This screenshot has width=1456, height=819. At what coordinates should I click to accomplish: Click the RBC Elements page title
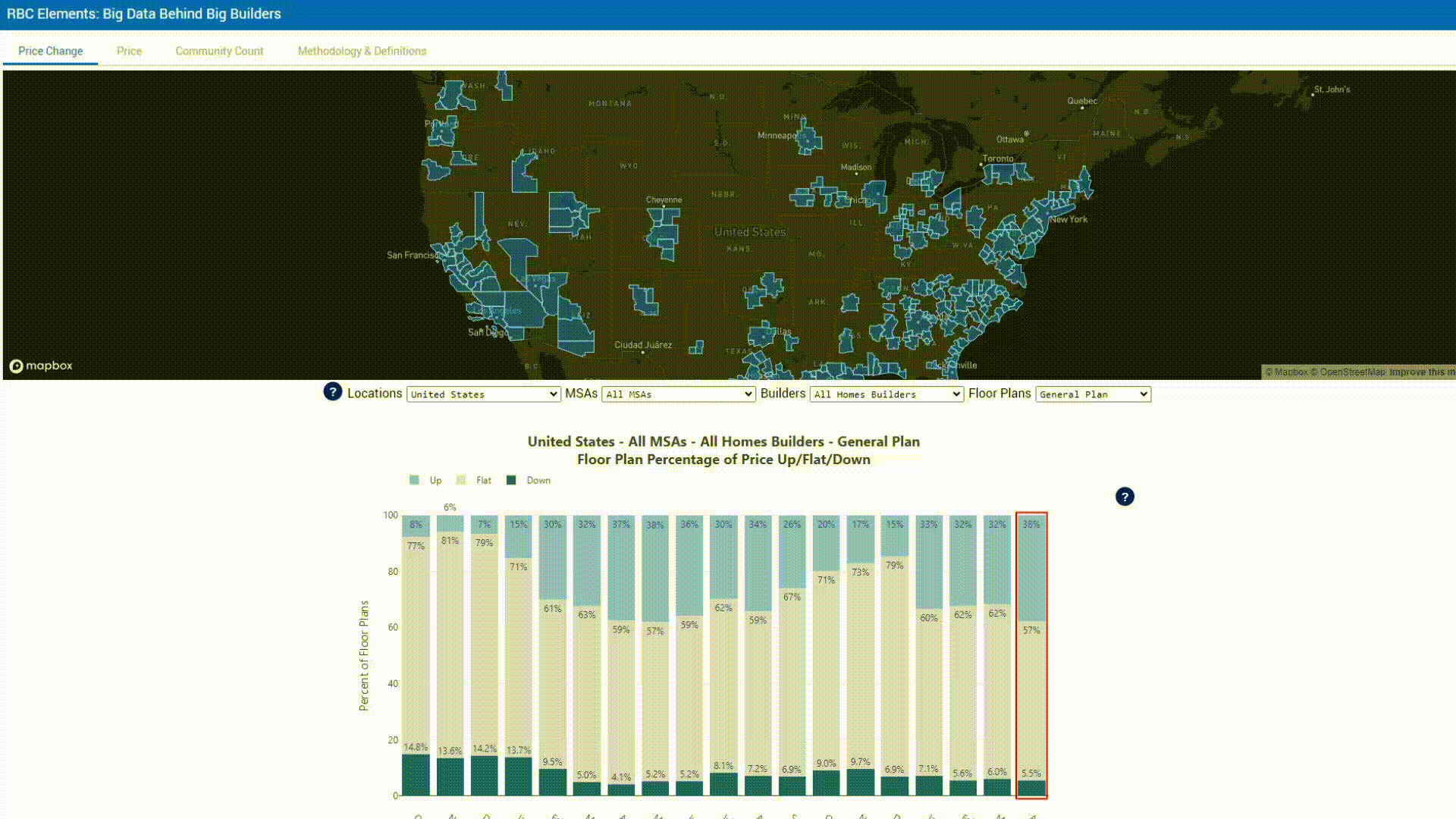[x=143, y=14]
